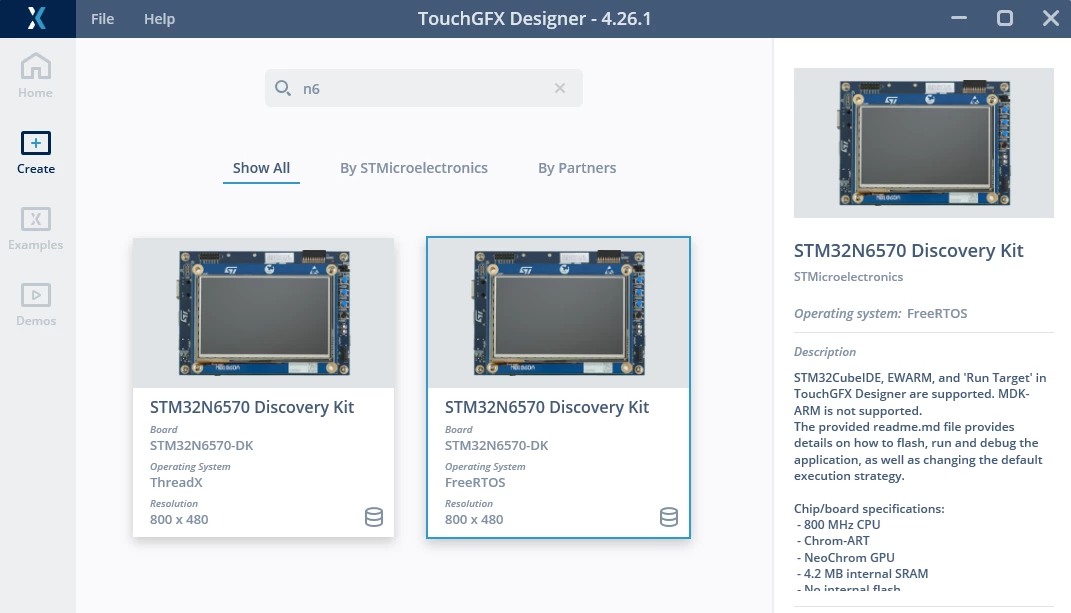Click the TouchGFX logo icon
The height and width of the screenshot is (613, 1071).
click(37, 18)
